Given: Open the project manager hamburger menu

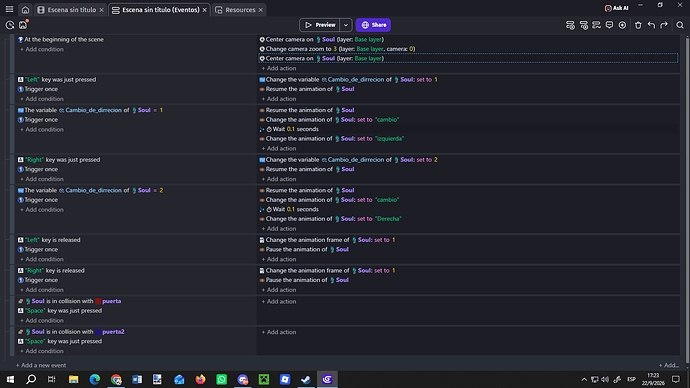Looking at the screenshot, I should coord(9,9).
